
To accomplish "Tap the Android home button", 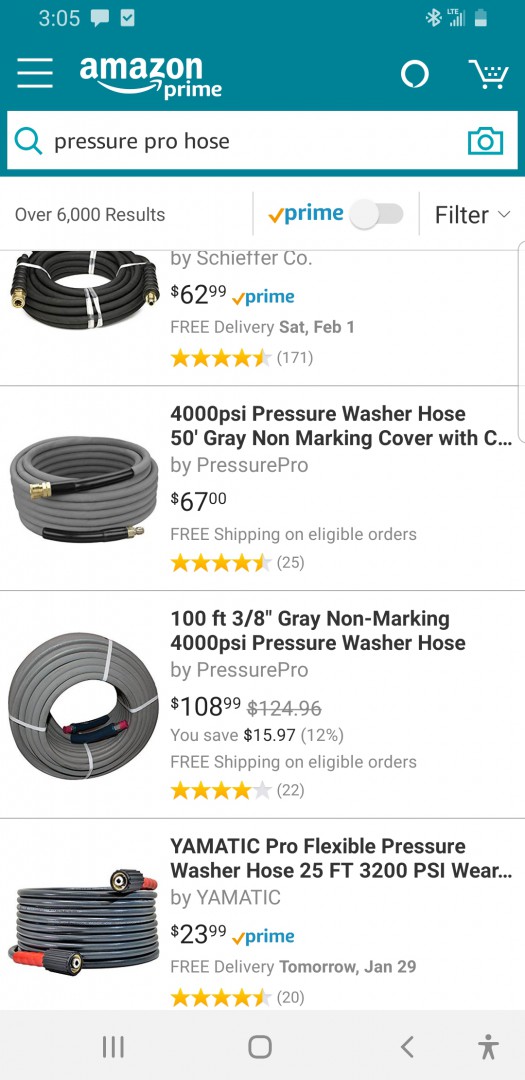I will [x=260, y=1047].
